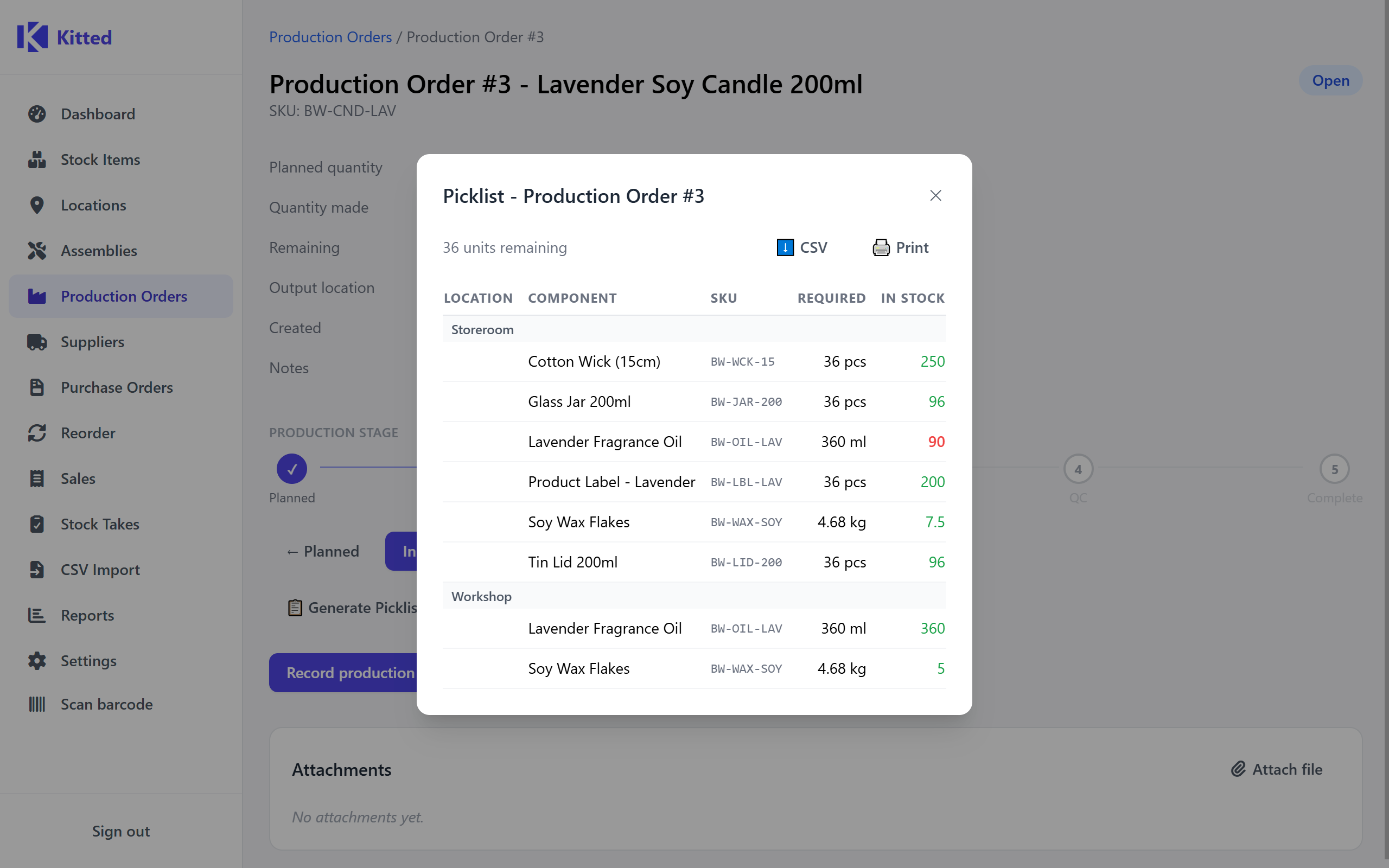Image resolution: width=1389 pixels, height=868 pixels.
Task: Close the Picklist dialog
Action: coord(935,196)
